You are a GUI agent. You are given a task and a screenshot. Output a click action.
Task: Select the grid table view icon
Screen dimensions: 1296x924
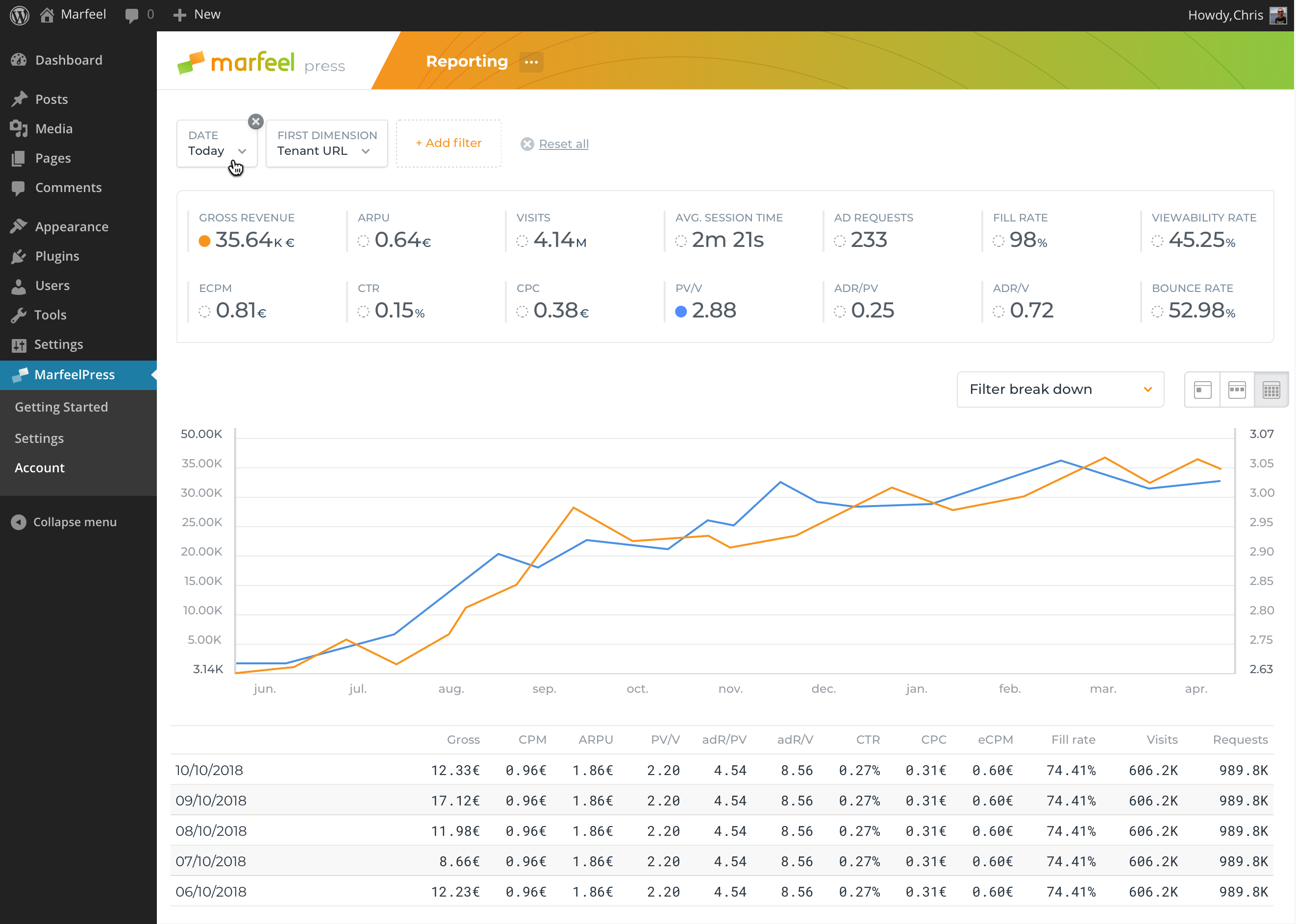1271,390
